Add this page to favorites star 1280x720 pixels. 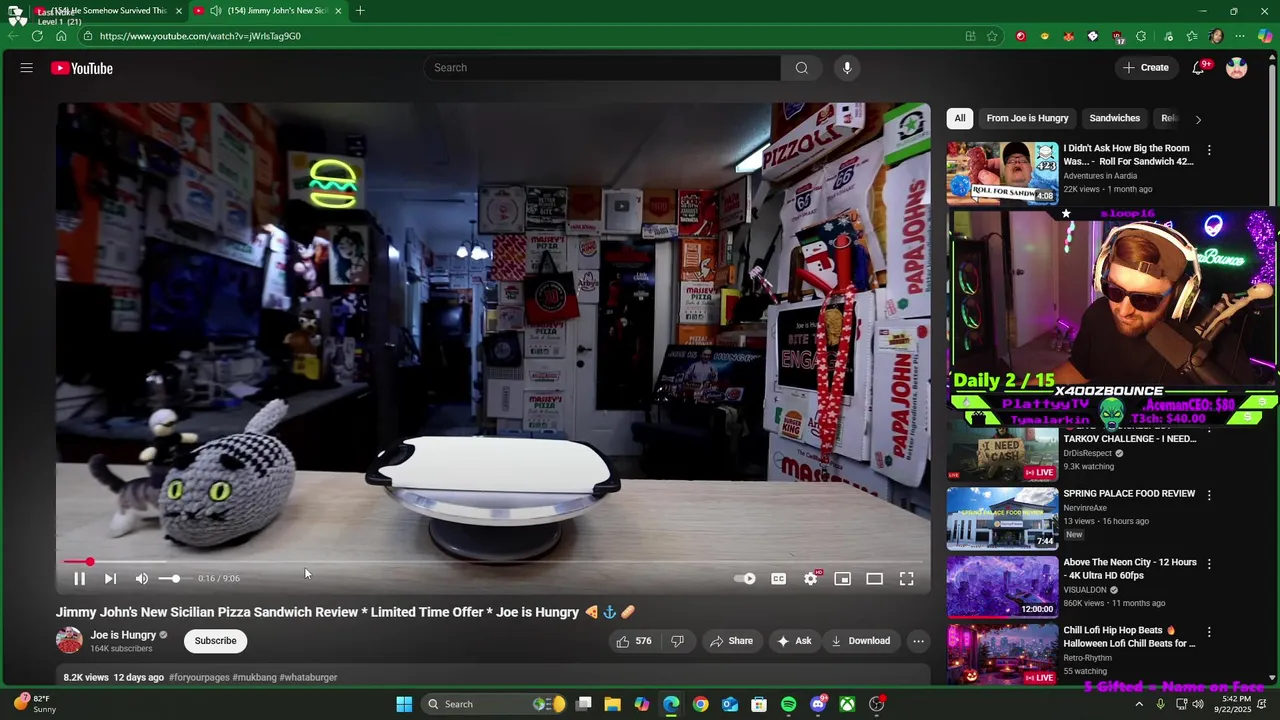(x=992, y=36)
